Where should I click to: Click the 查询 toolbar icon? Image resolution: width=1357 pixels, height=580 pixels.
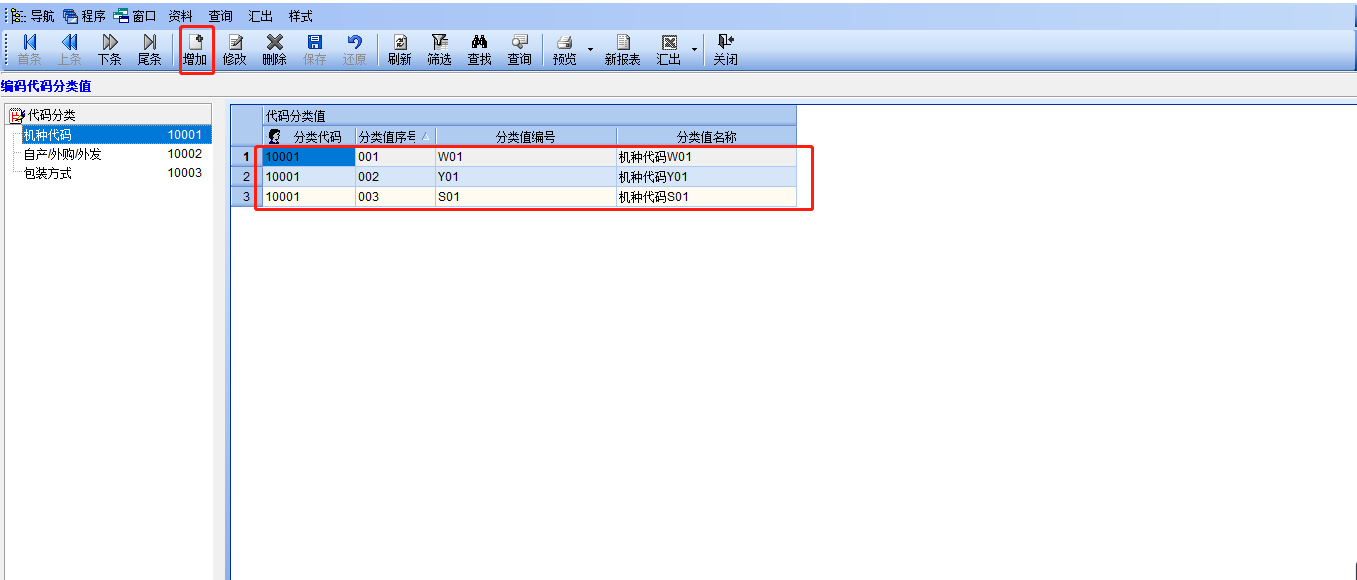pyautogui.click(x=520, y=50)
